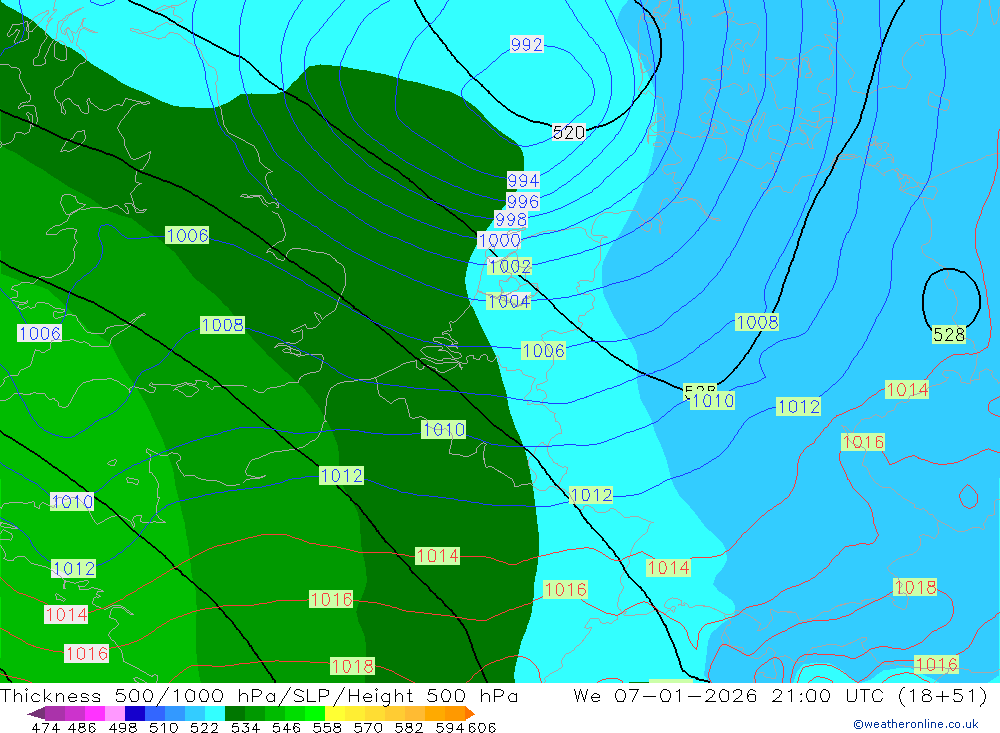This screenshot has height=733, width=1000.
Task: Pick the cyan legend color swatch
Action: pos(215,713)
